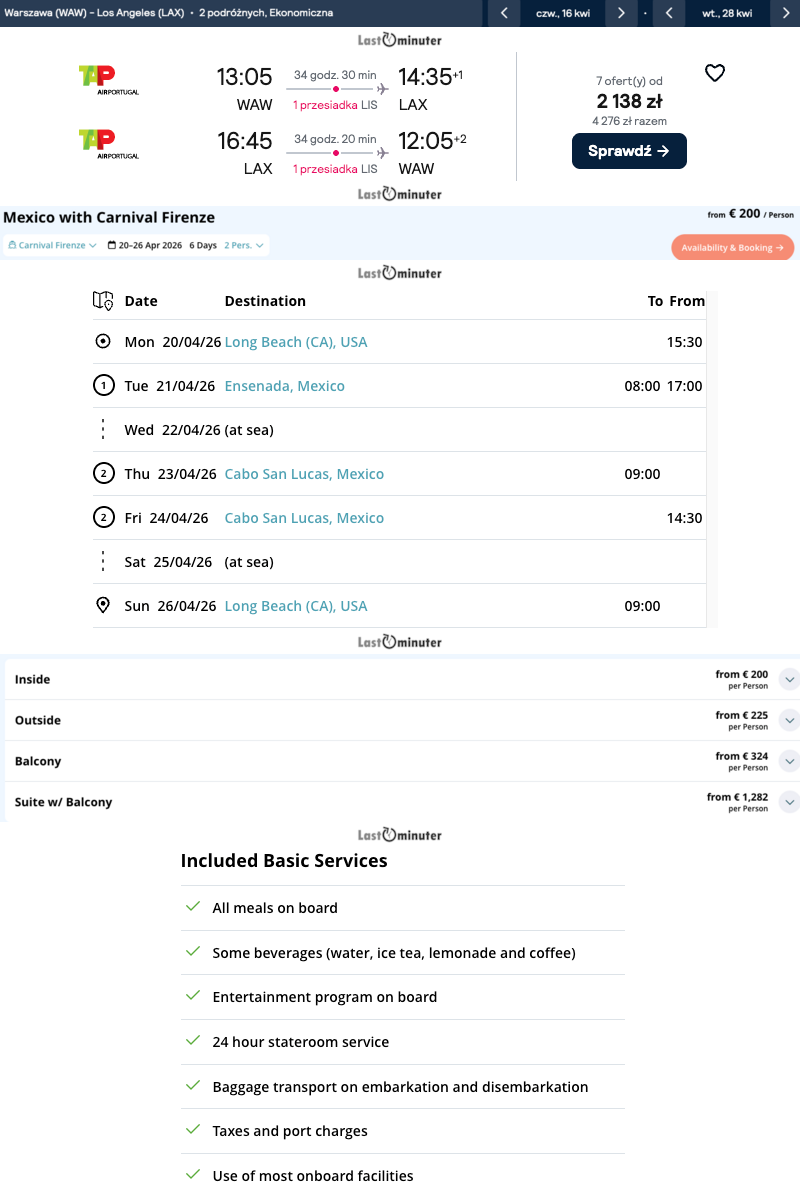Click TAP Air Portugal outbound flight logo

[108, 80]
